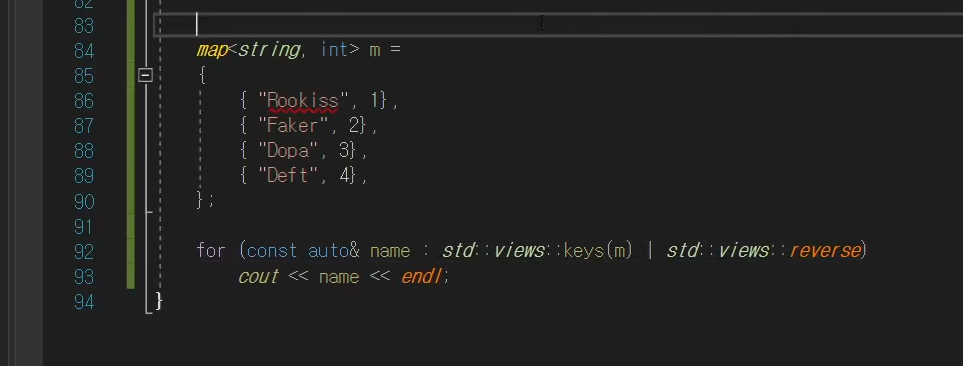The width and height of the screenshot is (963, 366).
Task: Click the auto& keyword in the loop
Action: click(x=333, y=251)
